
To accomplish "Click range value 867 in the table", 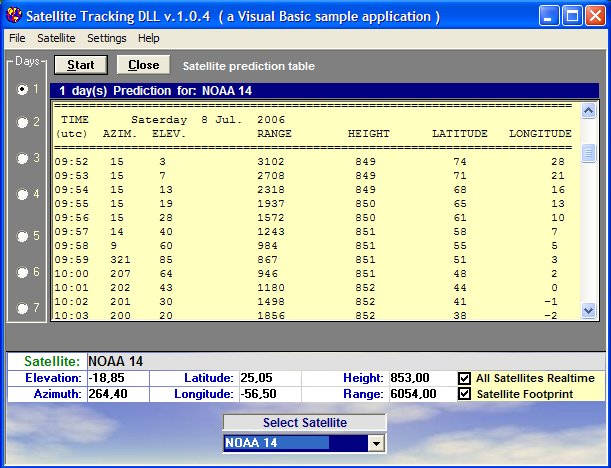I will click(x=267, y=260).
